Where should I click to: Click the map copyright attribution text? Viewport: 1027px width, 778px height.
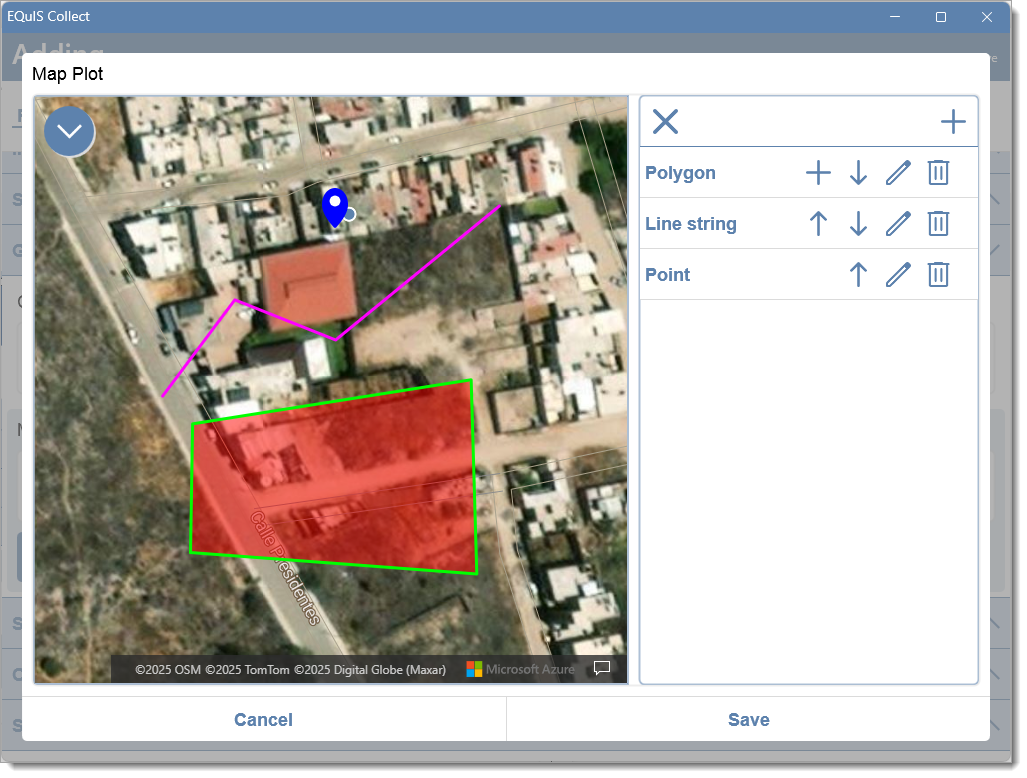[290, 670]
